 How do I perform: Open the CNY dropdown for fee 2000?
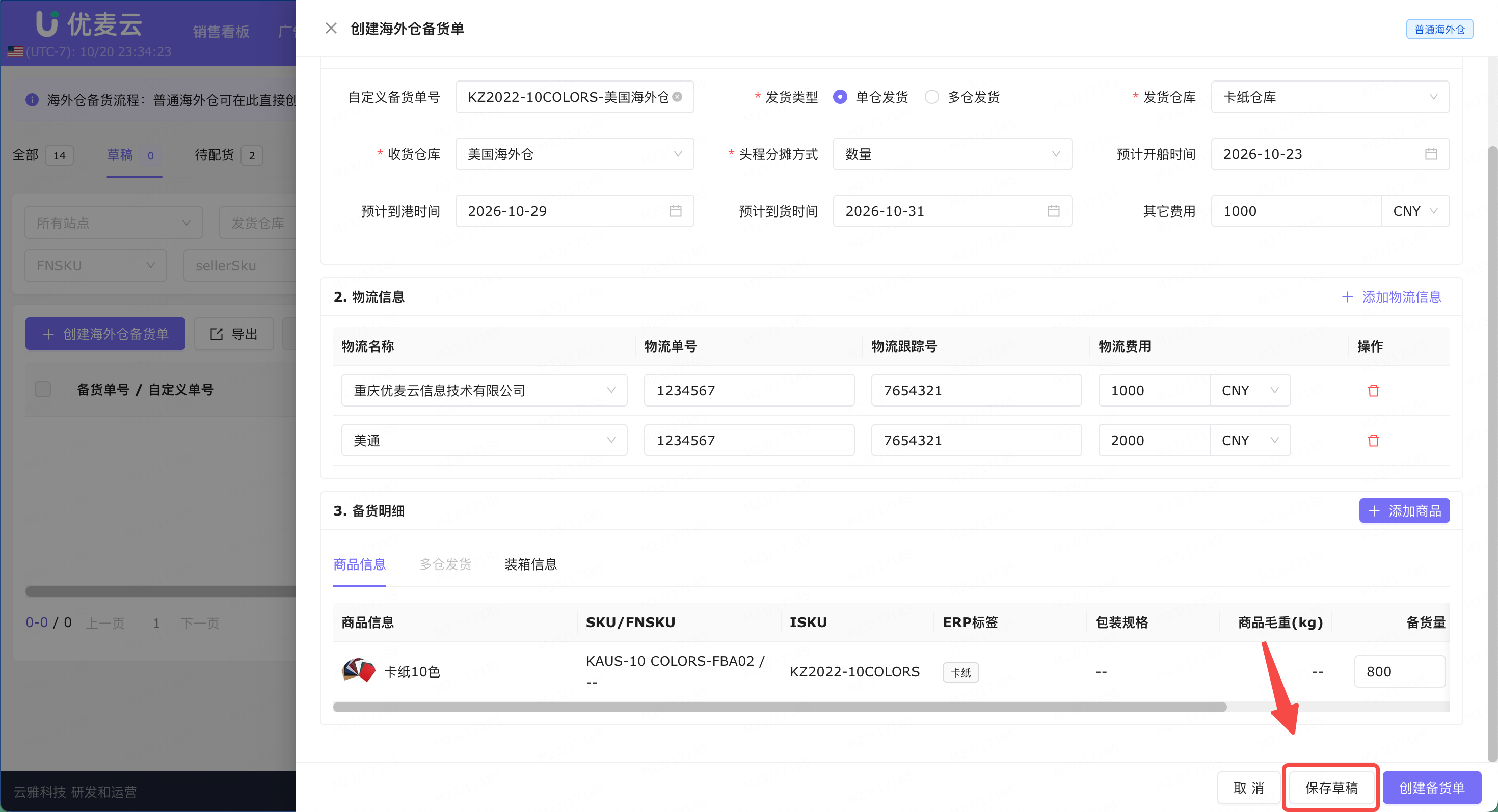(x=1250, y=441)
